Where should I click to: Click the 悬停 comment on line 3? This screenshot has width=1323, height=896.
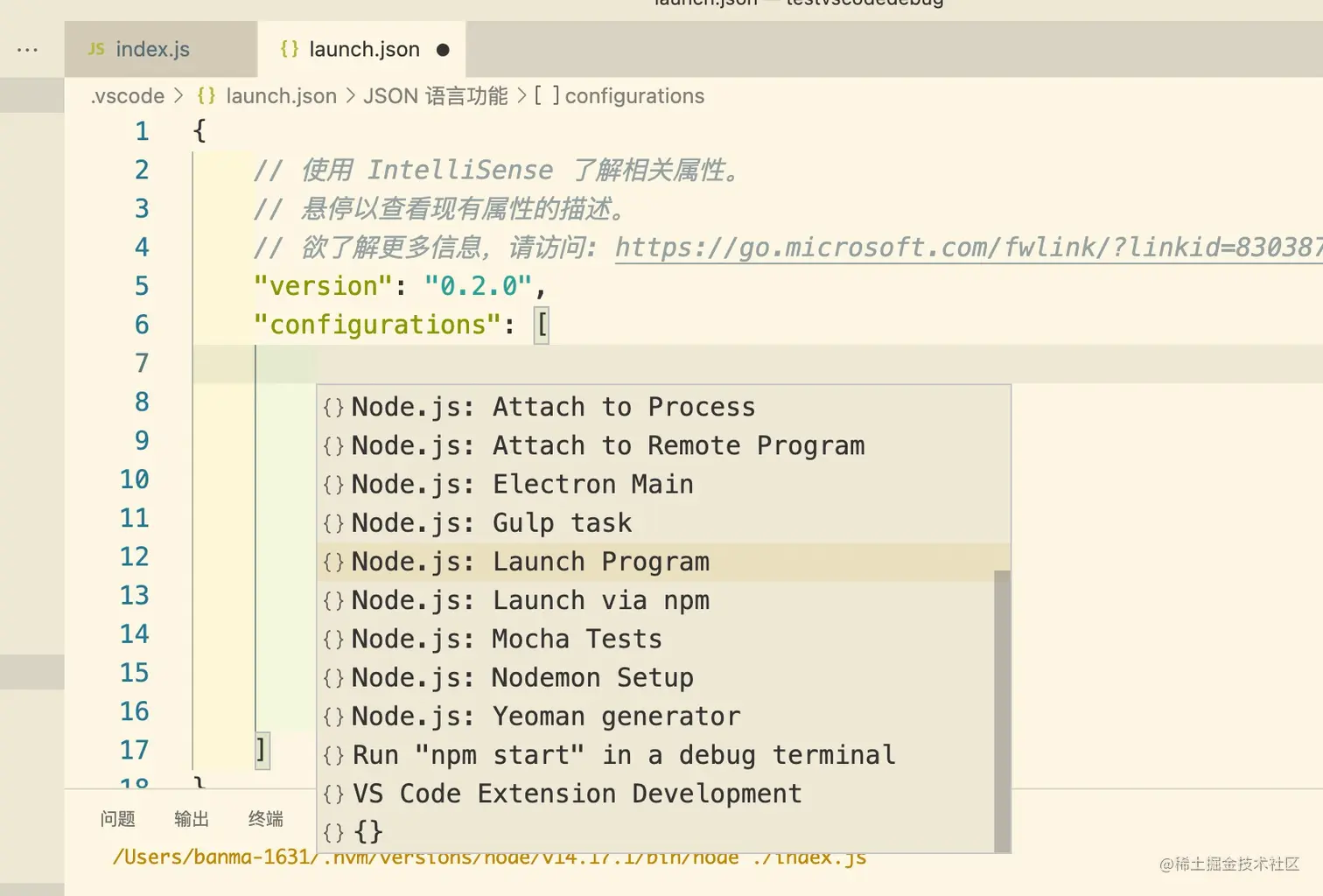[x=442, y=209]
